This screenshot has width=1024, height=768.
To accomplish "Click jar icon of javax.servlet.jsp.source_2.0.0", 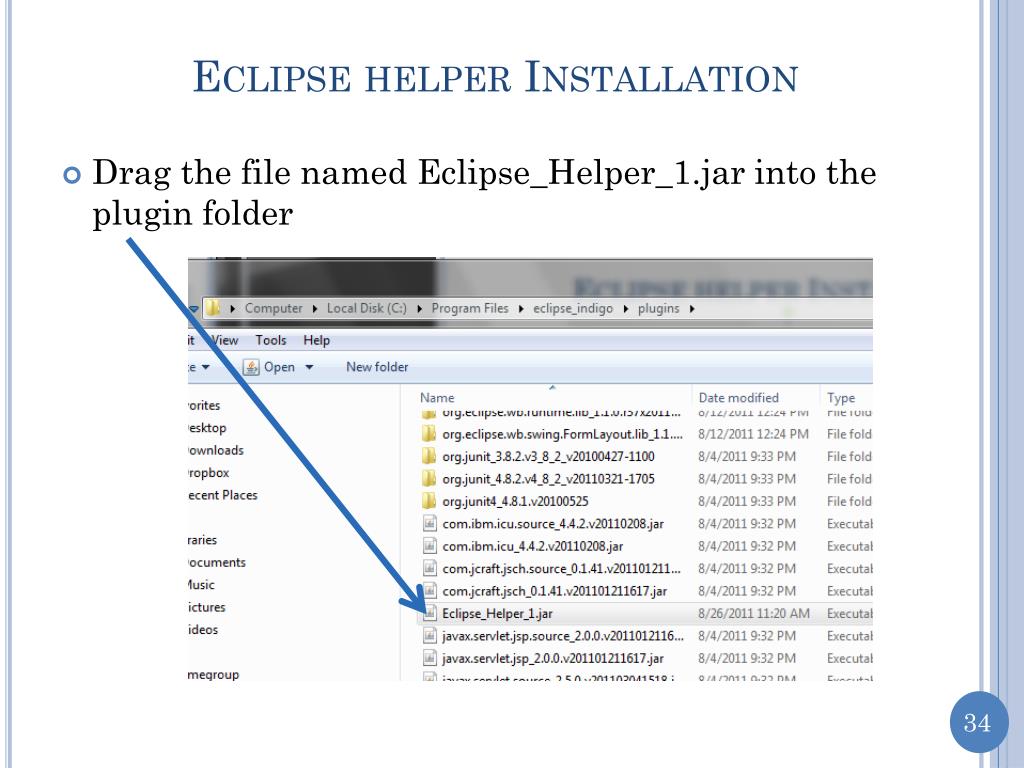I will 429,635.
